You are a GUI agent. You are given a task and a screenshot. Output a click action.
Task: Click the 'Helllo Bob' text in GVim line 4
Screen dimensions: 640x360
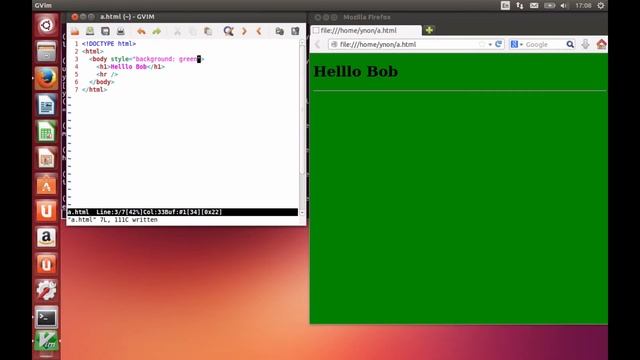click(x=129, y=67)
